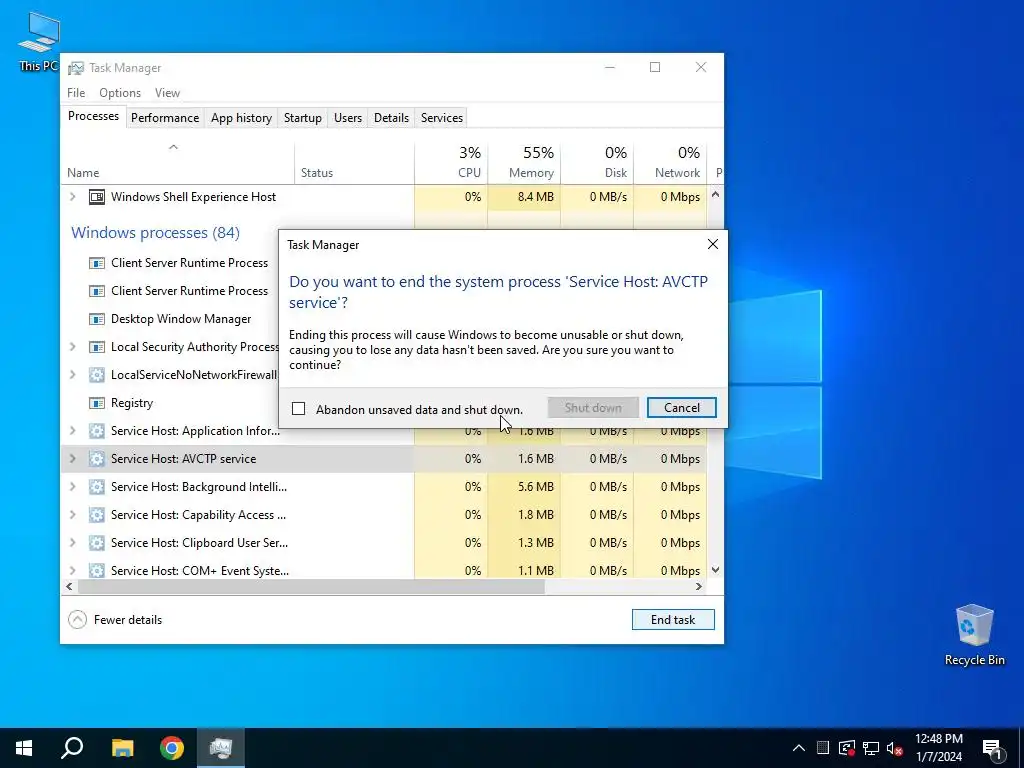Sort by the Network column header
This screenshot has height=768, width=1024.
[x=671, y=163]
